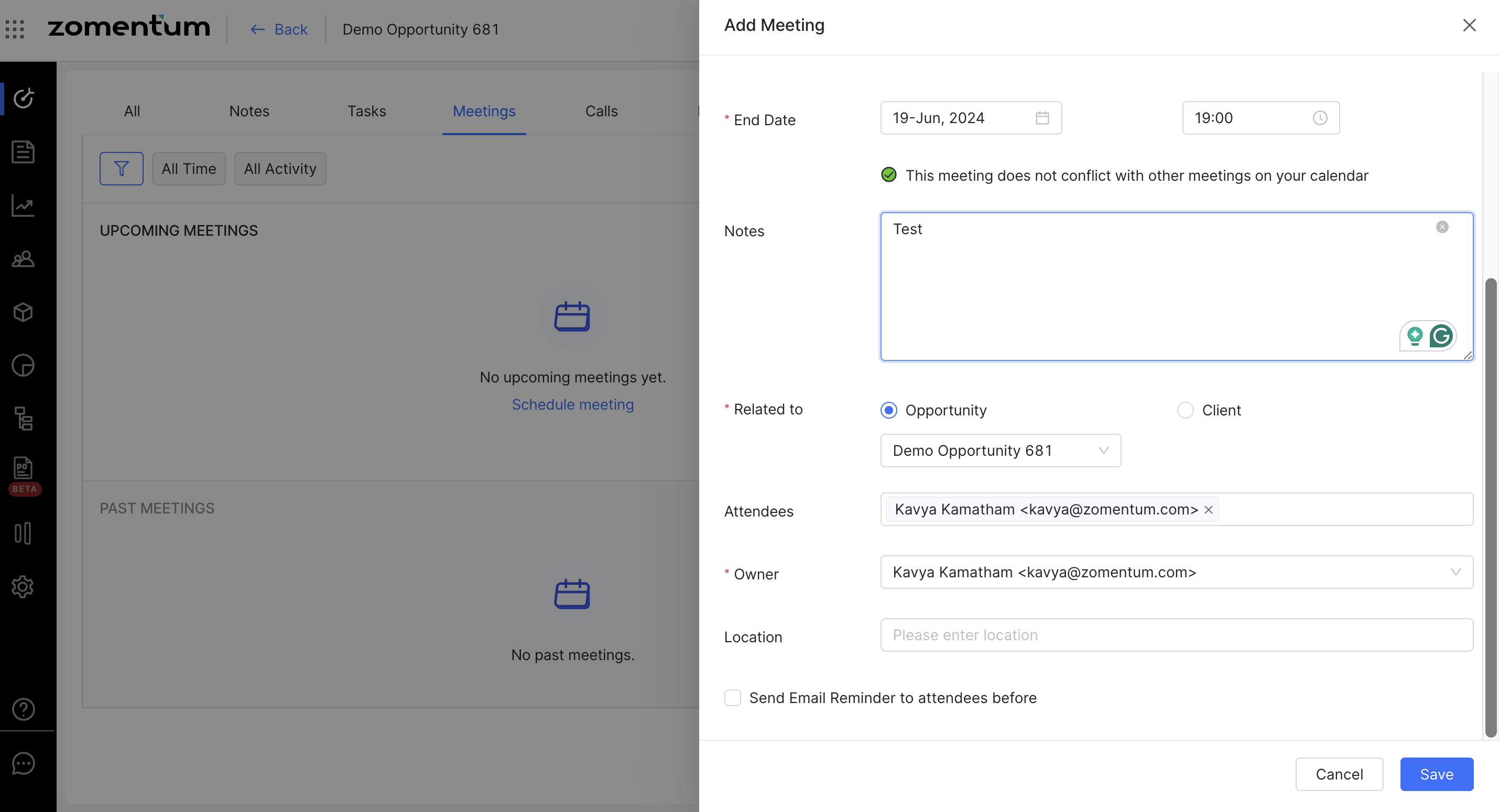Open the help question mark icon
Viewport: 1499px width, 812px height.
[x=23, y=709]
